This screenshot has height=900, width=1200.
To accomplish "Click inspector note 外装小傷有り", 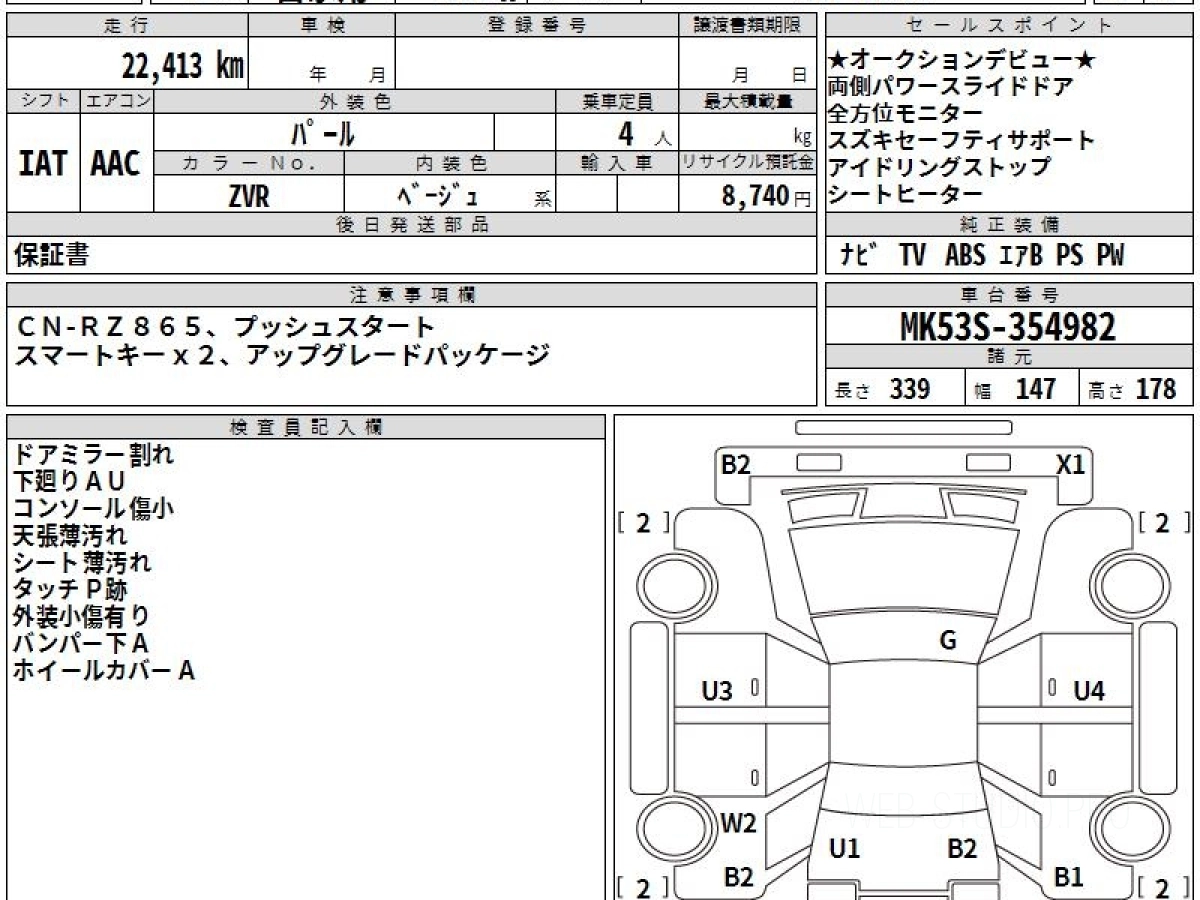I will pos(82,617).
